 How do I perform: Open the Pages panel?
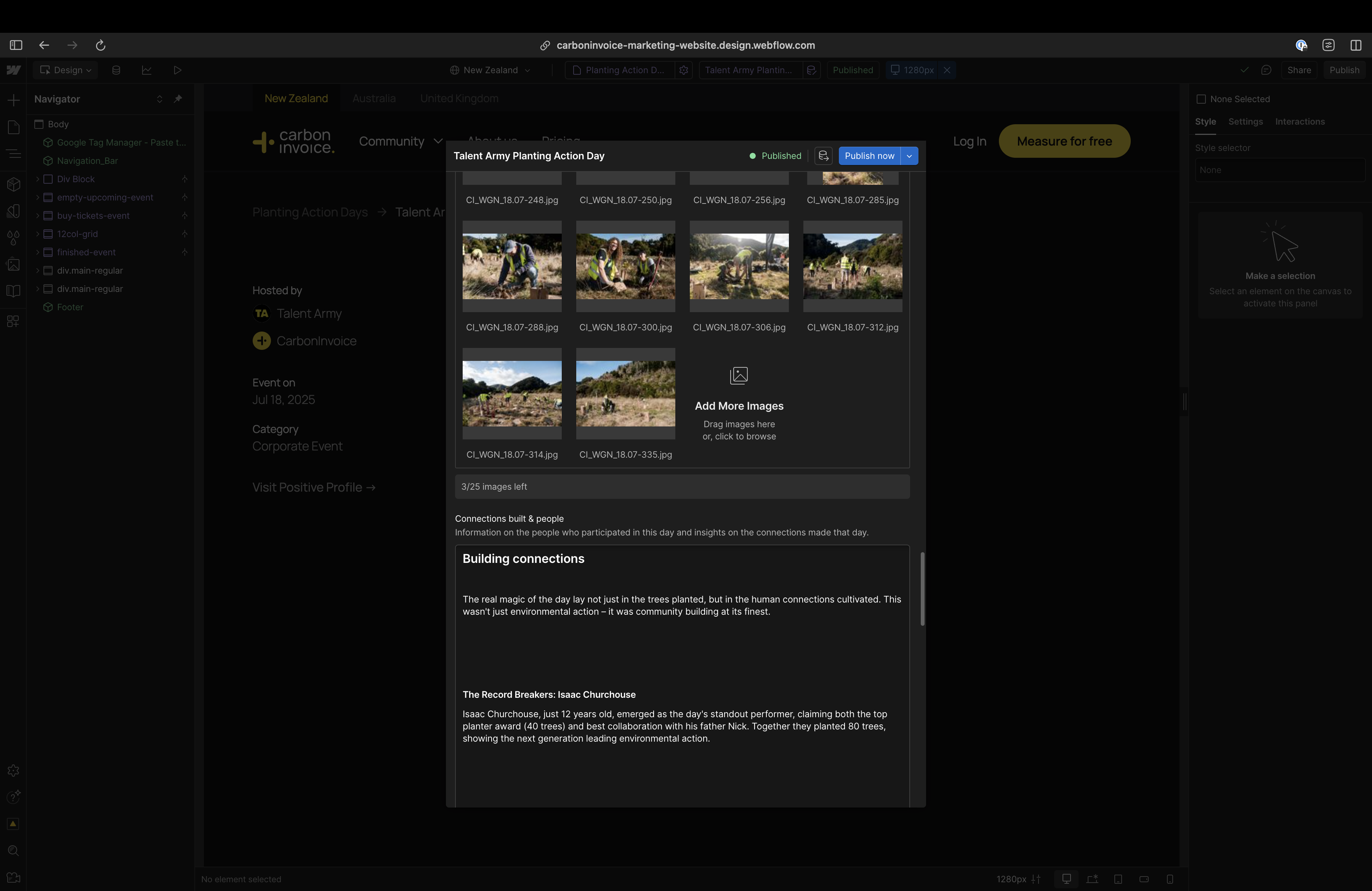pyautogui.click(x=13, y=127)
